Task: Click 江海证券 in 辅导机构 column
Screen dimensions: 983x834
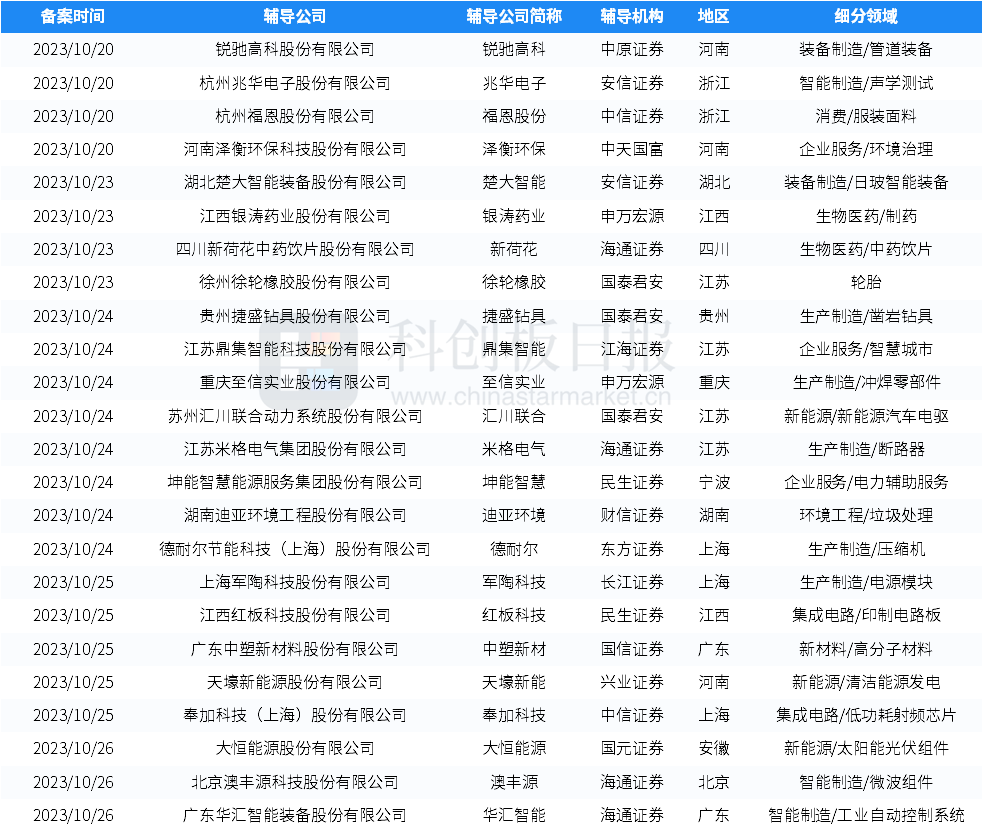Action: [x=632, y=349]
